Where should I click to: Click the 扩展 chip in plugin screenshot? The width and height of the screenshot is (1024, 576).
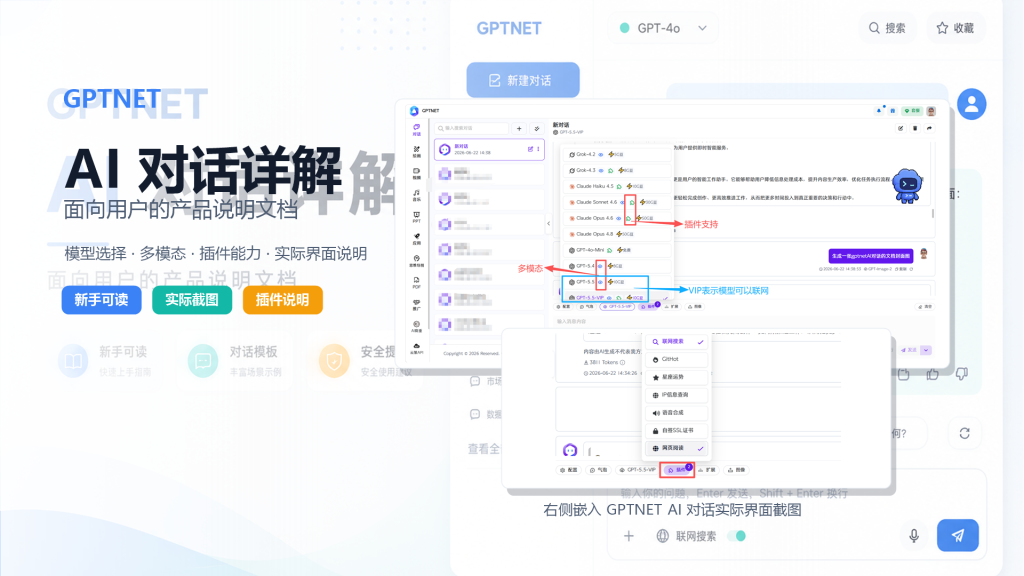pos(707,470)
